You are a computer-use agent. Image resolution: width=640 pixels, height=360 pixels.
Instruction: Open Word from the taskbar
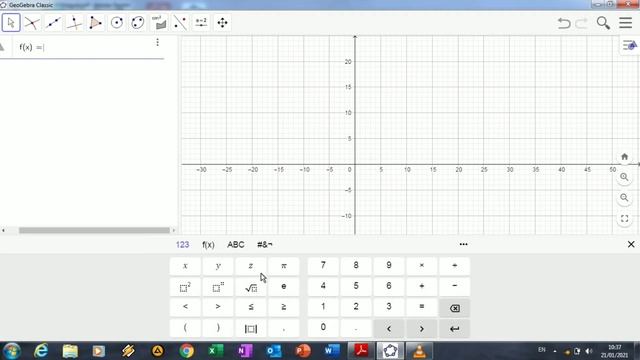pos(332,351)
